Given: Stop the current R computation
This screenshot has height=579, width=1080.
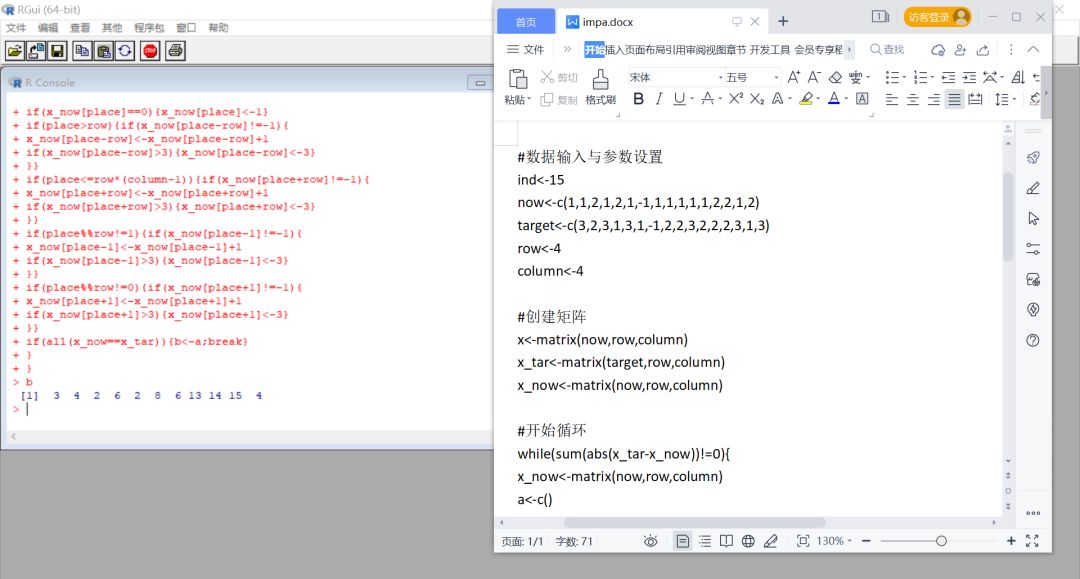Looking at the screenshot, I should 150,51.
